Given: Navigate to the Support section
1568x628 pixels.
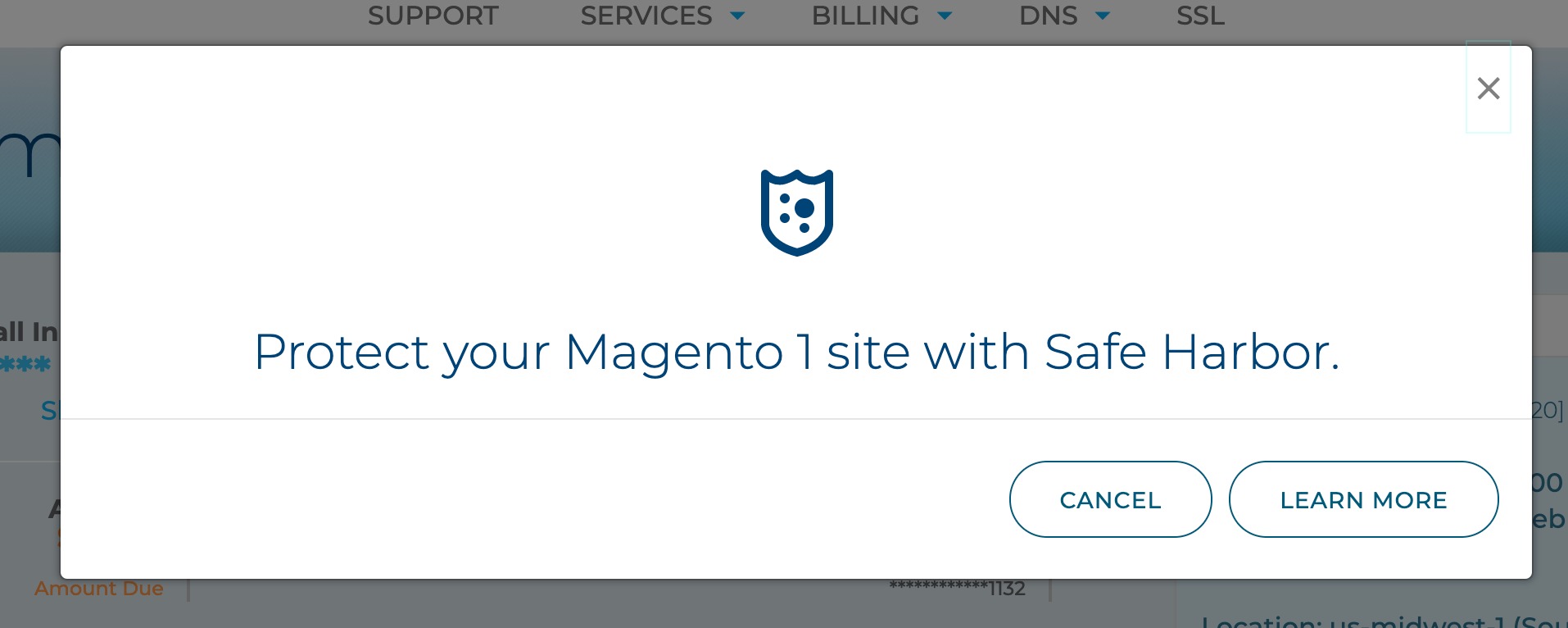Looking at the screenshot, I should tap(433, 15).
